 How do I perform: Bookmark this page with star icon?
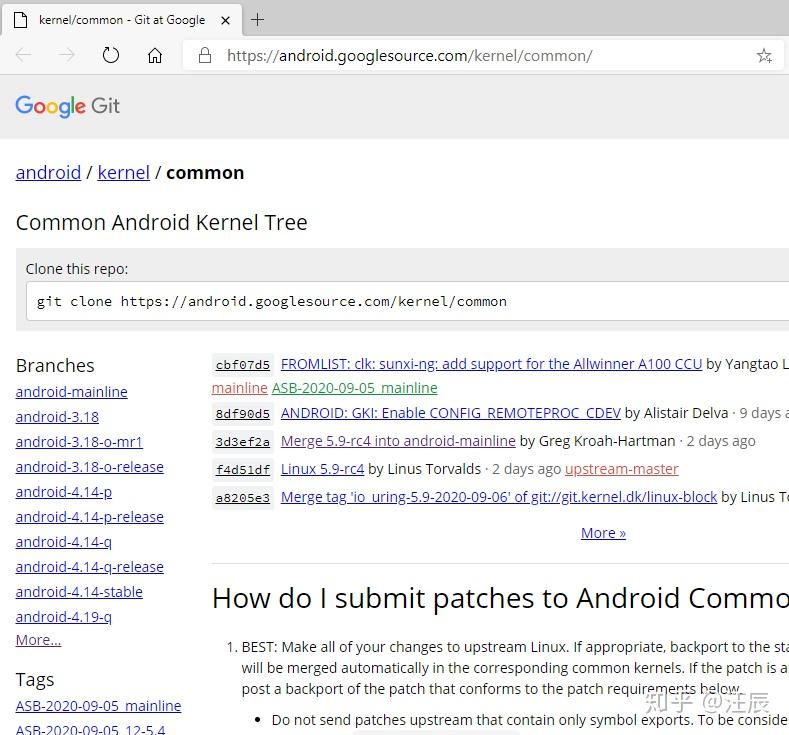click(x=764, y=56)
